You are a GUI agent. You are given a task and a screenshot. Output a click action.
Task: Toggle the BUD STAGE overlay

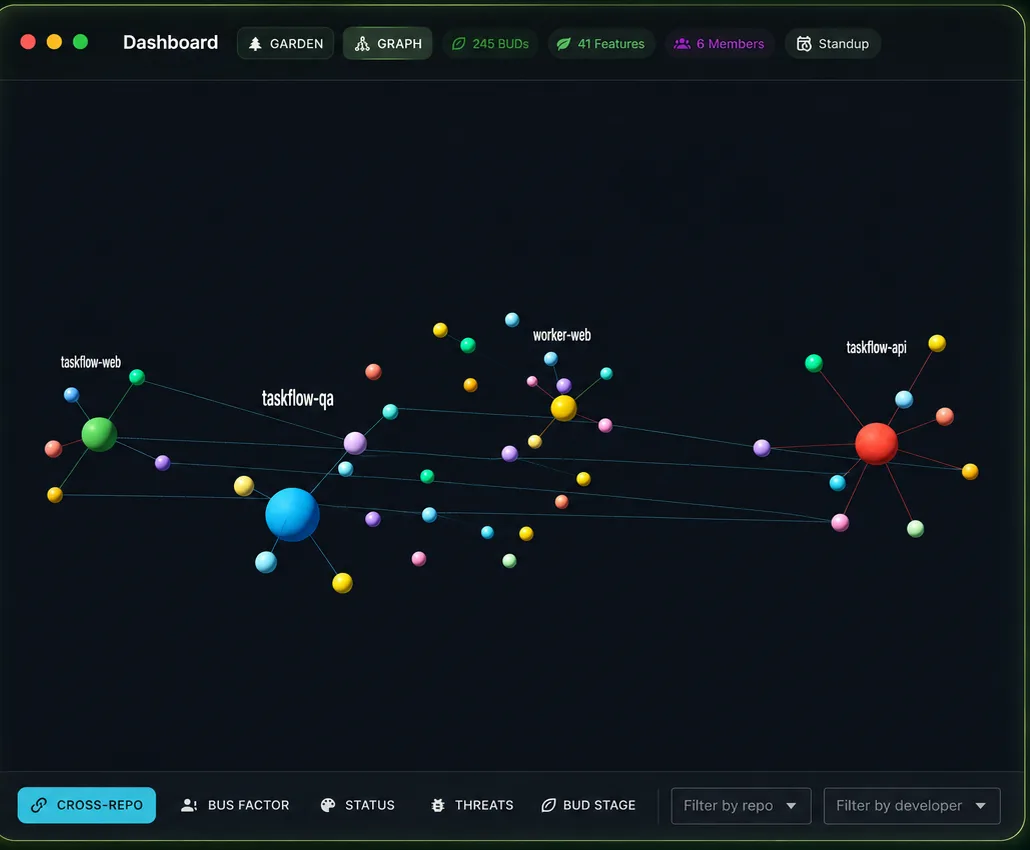pos(589,805)
